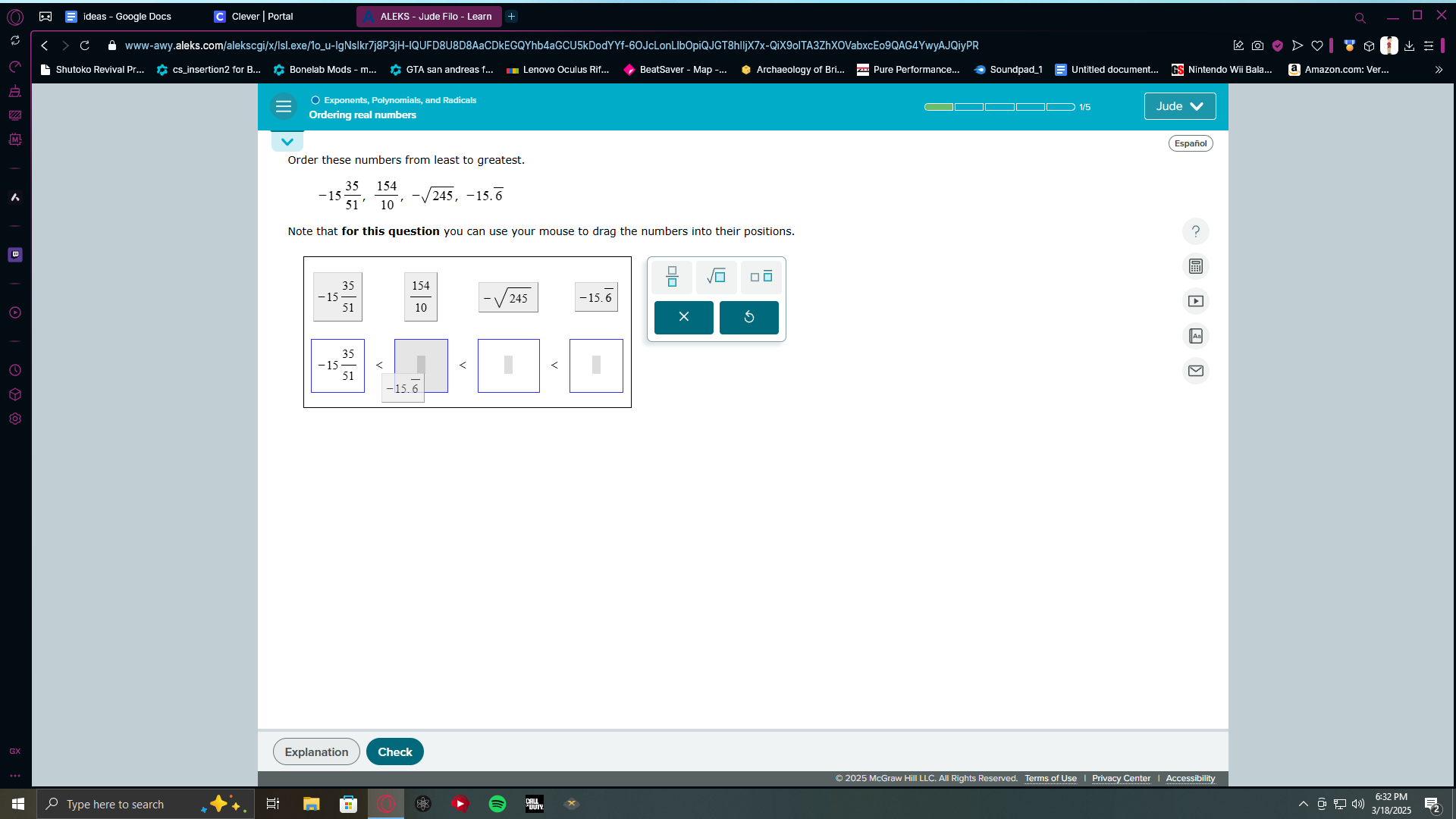The height and width of the screenshot is (819, 1456).
Task: Open the dictionary glossary icon
Action: point(1196,336)
